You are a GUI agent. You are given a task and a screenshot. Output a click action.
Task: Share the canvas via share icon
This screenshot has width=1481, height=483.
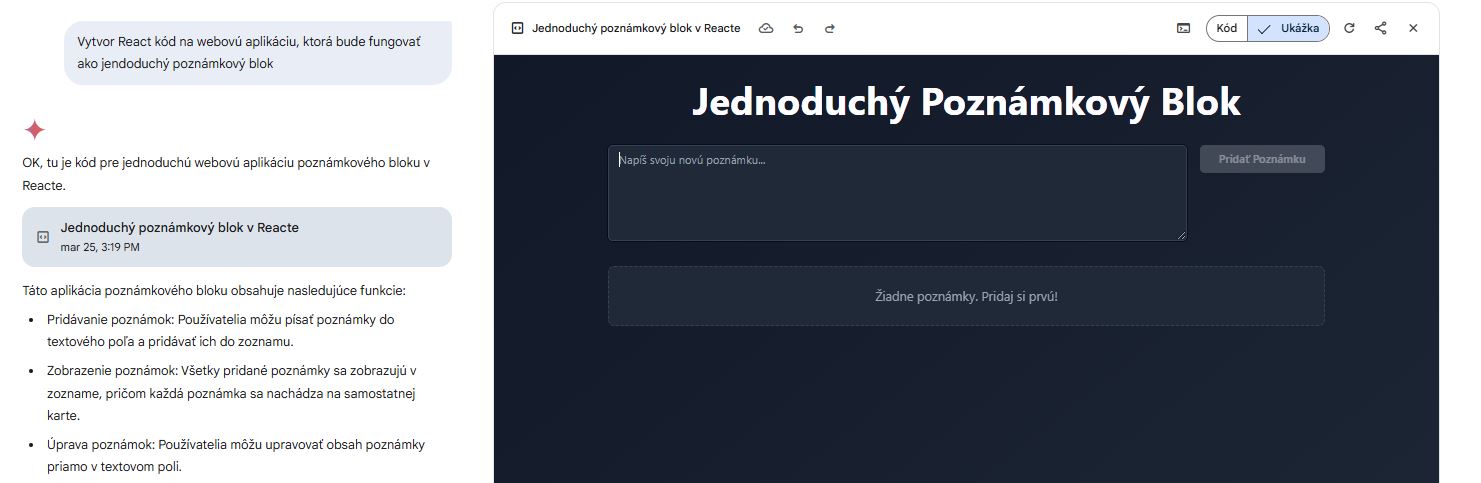1381,29
